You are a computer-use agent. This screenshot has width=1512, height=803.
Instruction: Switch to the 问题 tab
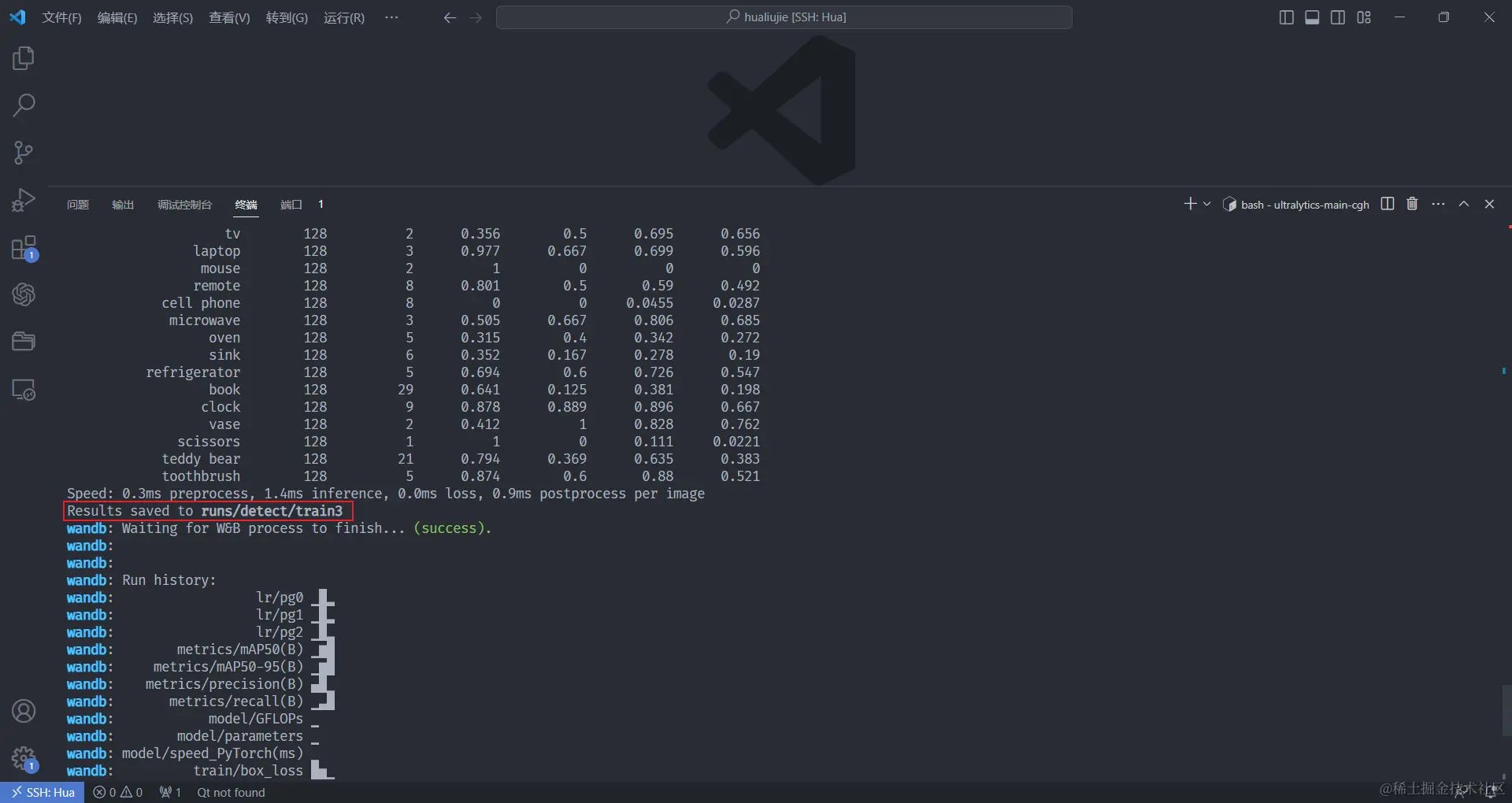pos(78,205)
